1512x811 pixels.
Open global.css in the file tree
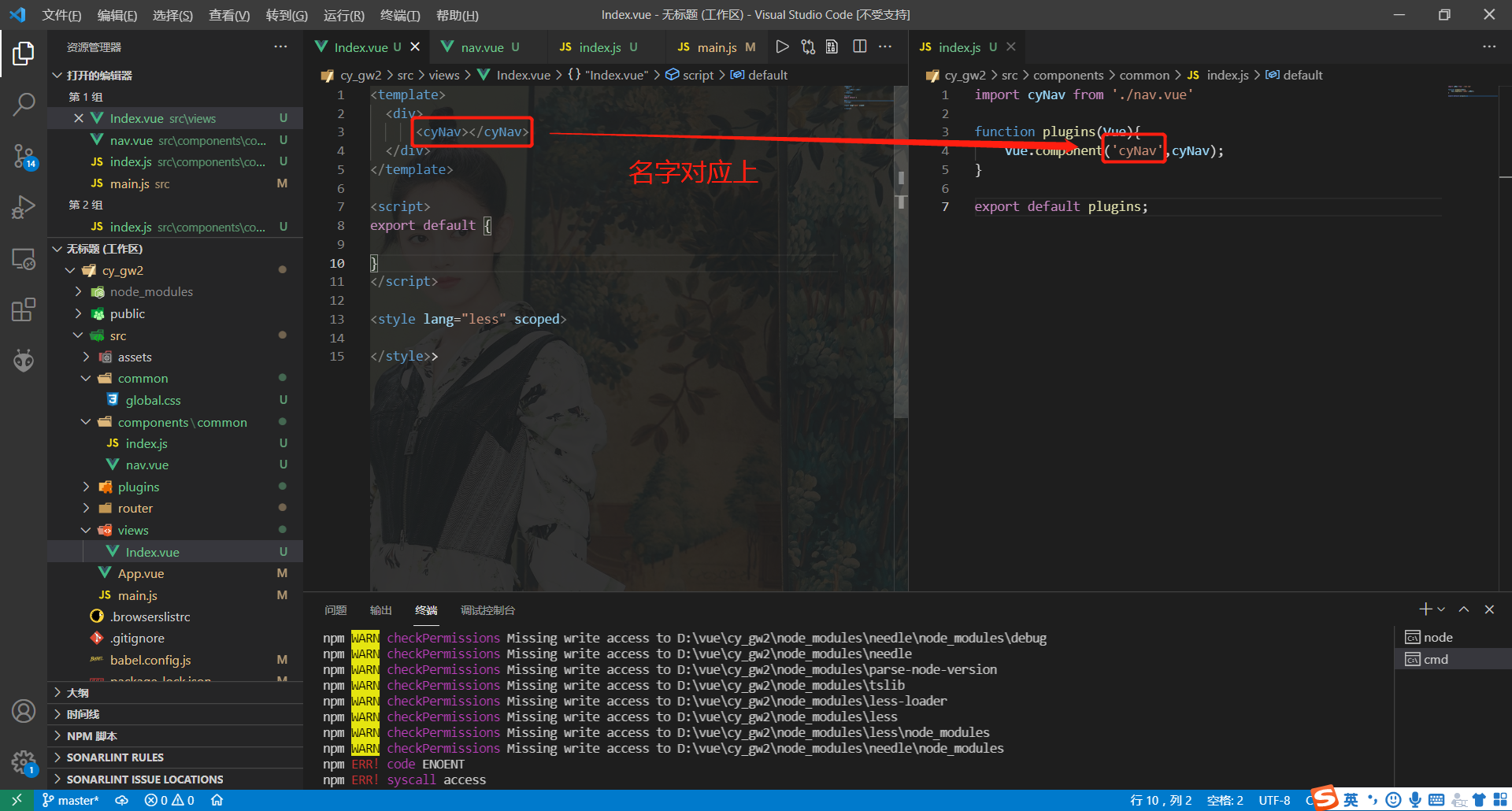point(153,400)
